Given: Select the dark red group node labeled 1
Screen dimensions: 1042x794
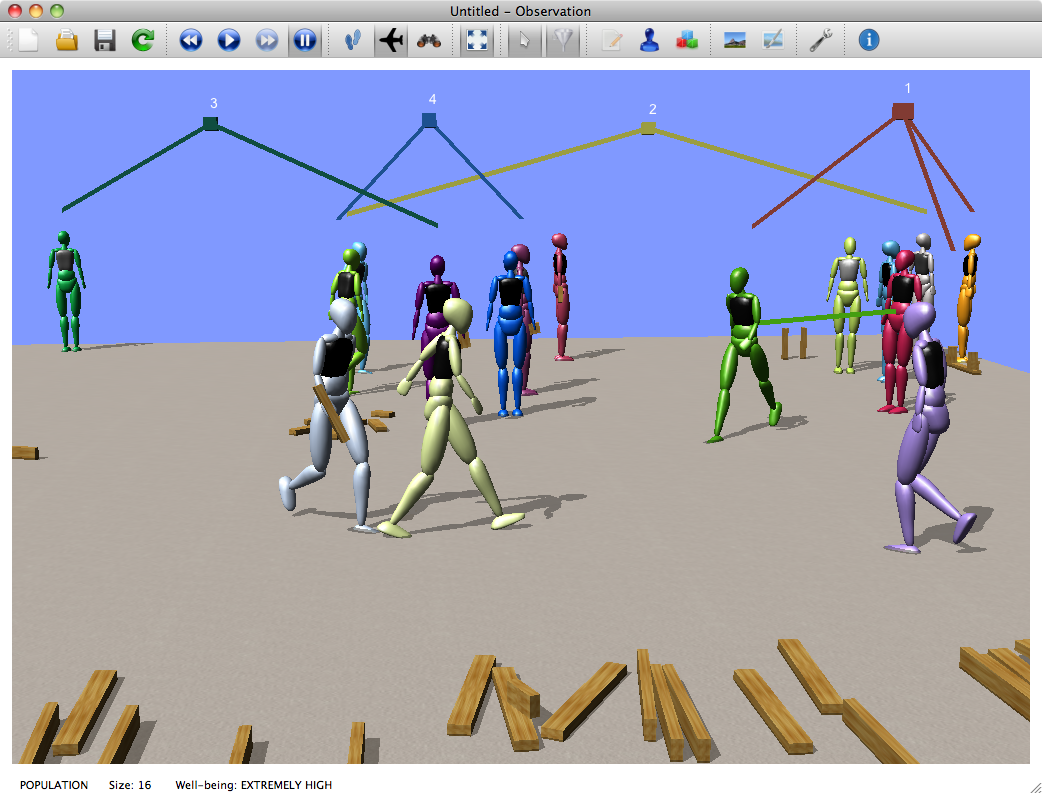Looking at the screenshot, I should tap(903, 111).
